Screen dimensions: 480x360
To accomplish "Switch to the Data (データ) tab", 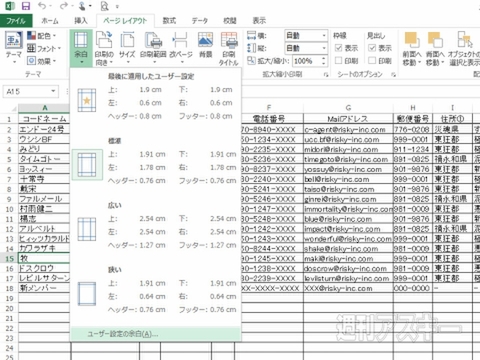I will tap(200, 21).
